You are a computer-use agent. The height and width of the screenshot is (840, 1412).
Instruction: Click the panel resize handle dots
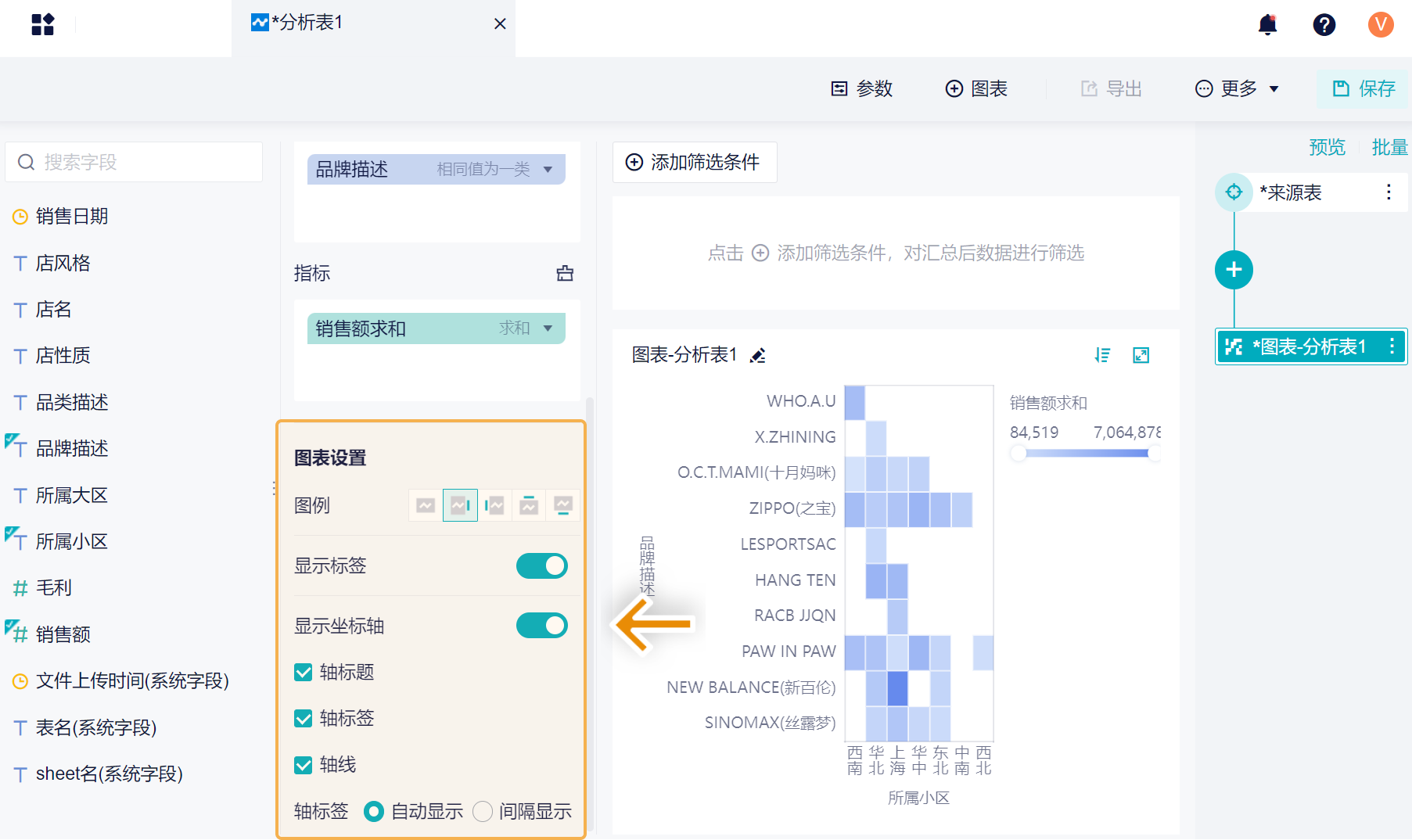click(x=274, y=488)
